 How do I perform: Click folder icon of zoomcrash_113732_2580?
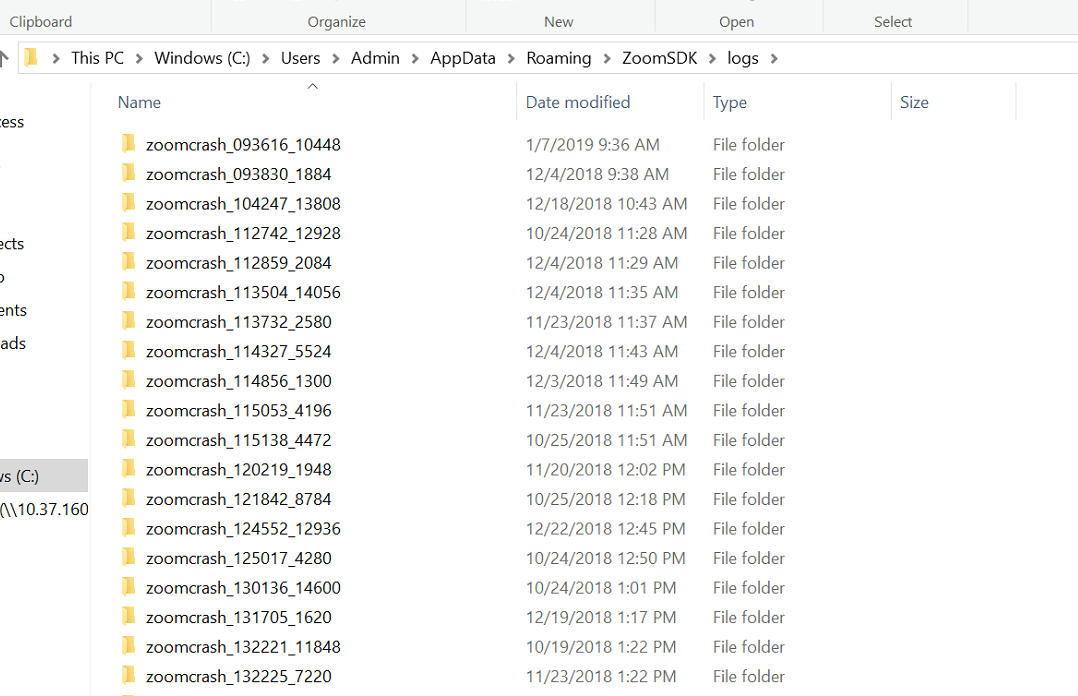click(x=129, y=321)
